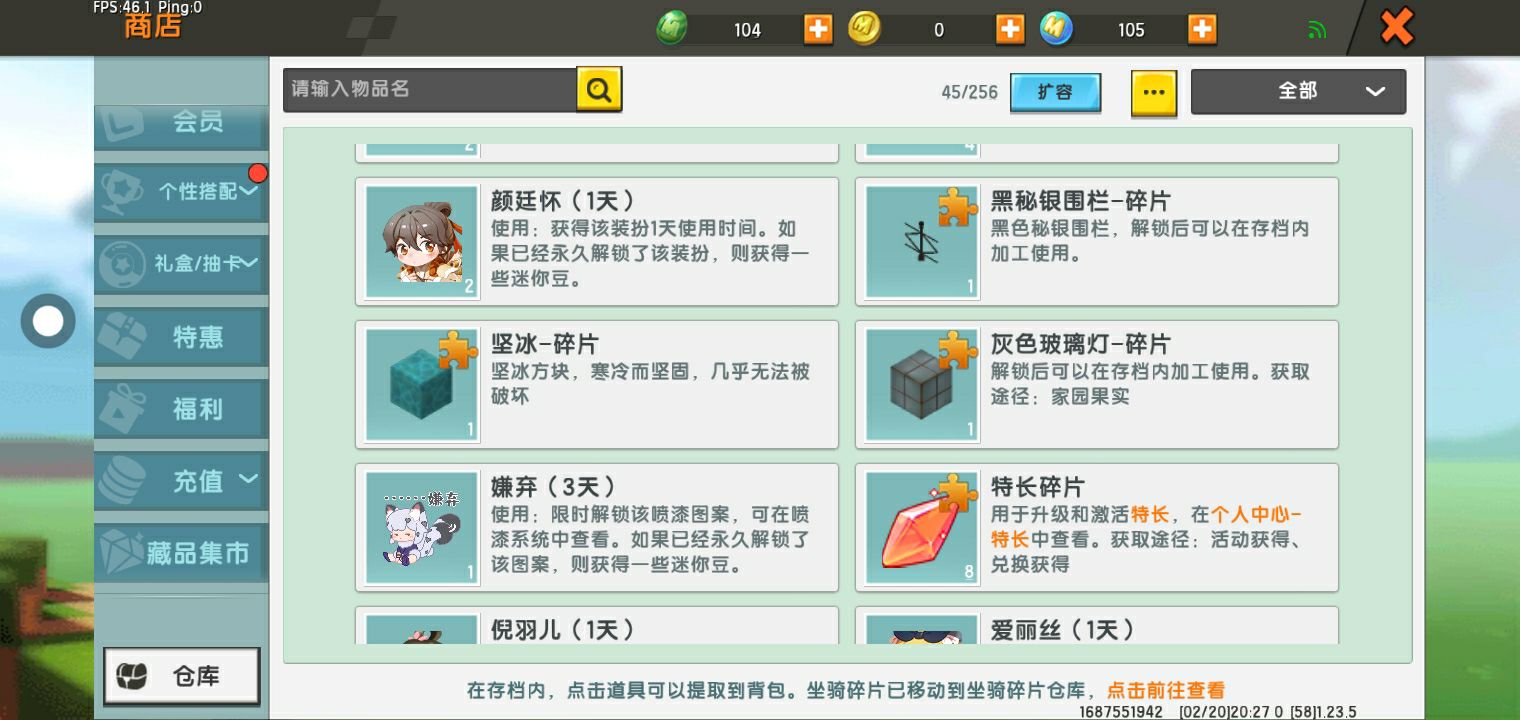Viewport: 1520px width, 720px height.
Task: Tap the floating white circle button
Action: 48,321
